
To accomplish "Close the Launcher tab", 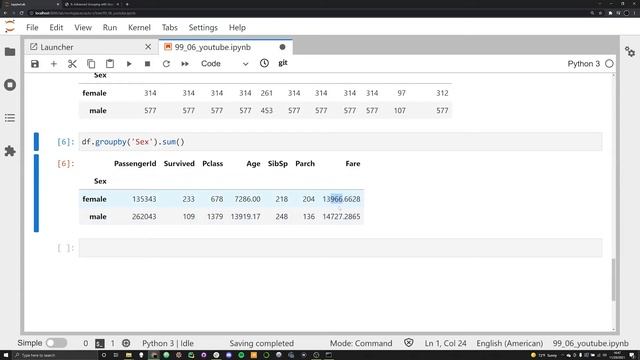I will point(148,47).
